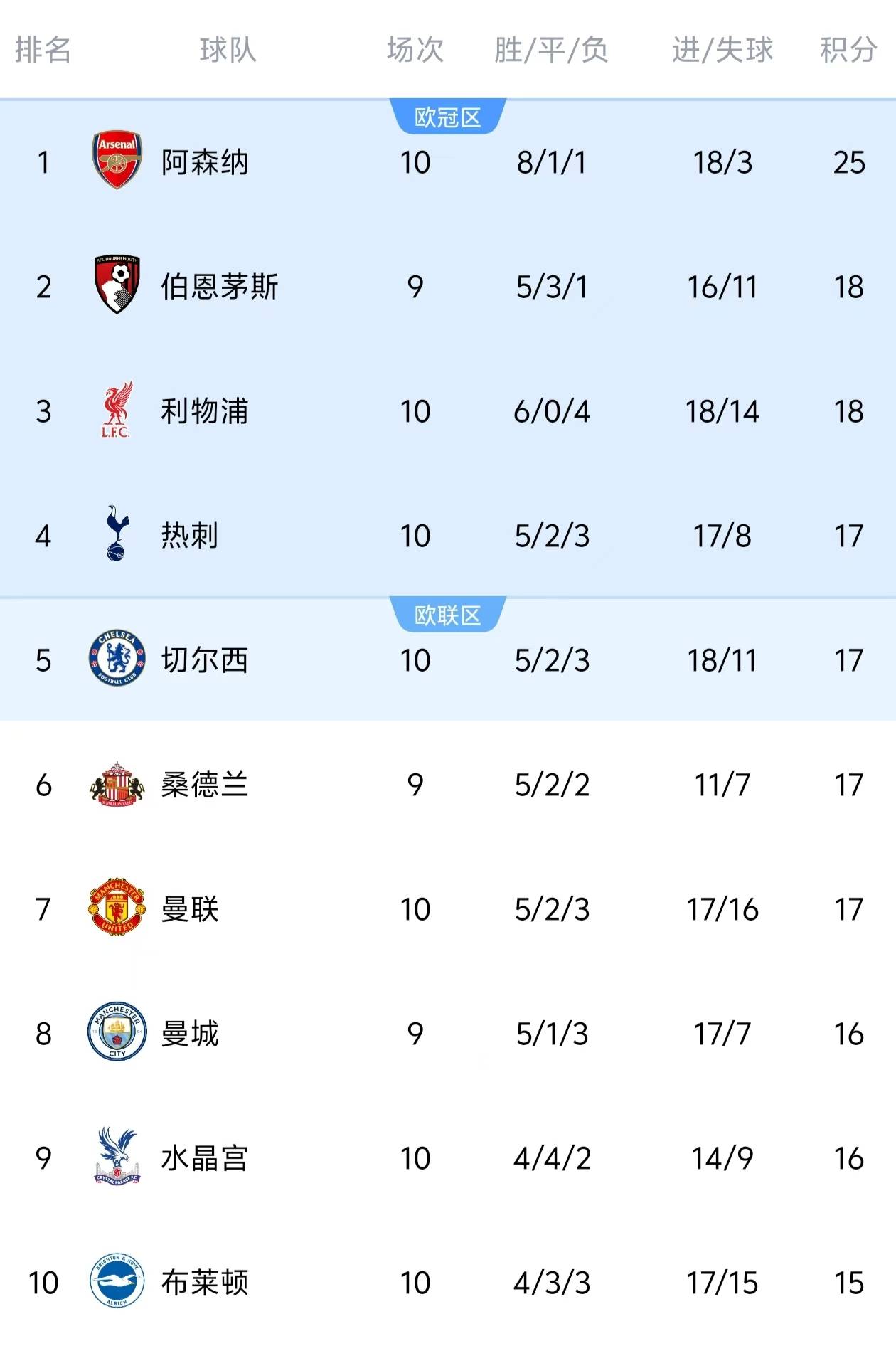
Task: Click team name 水晶宫
Action: click(204, 1158)
